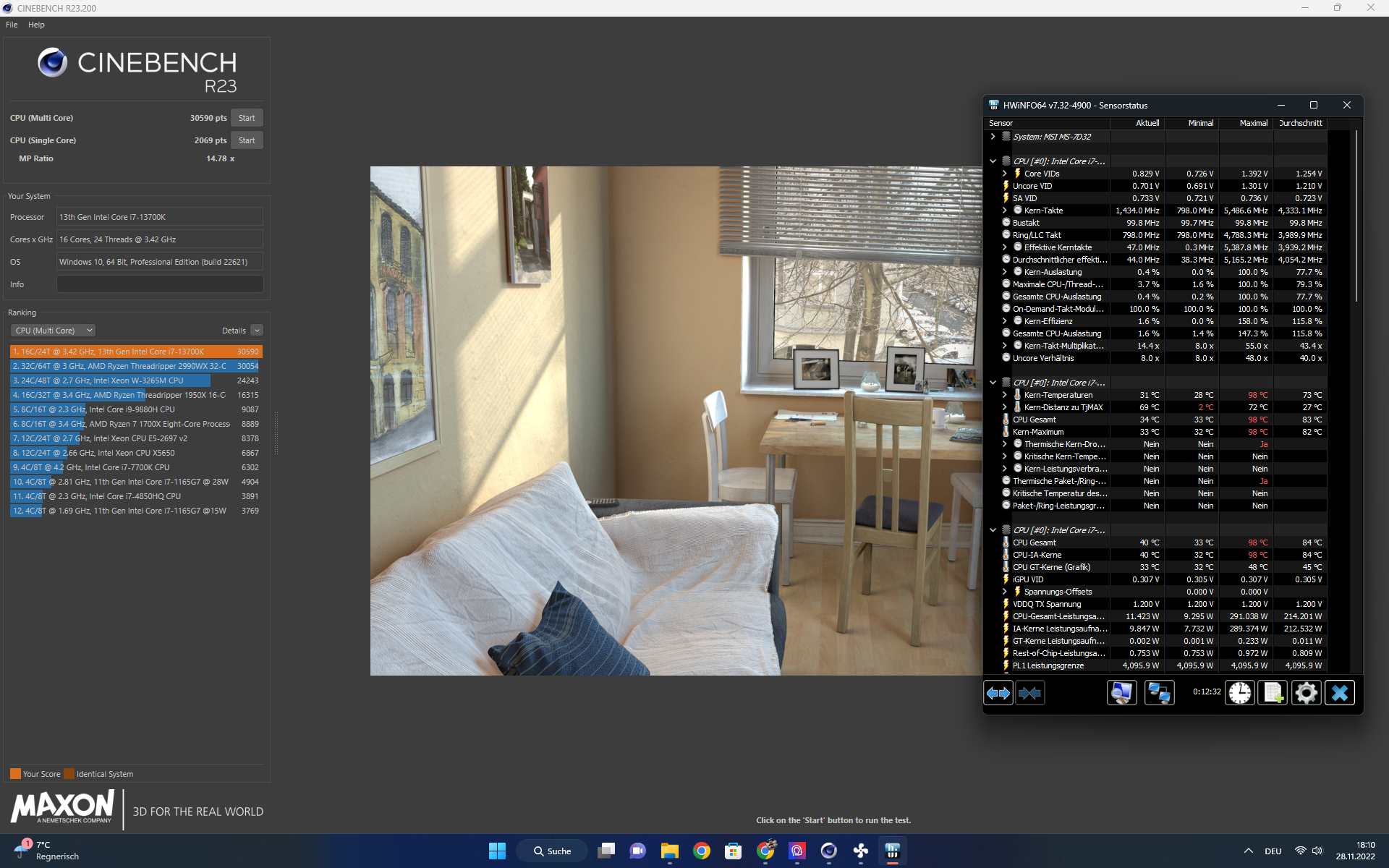
Task: Open the Help menu
Action: (x=36, y=25)
